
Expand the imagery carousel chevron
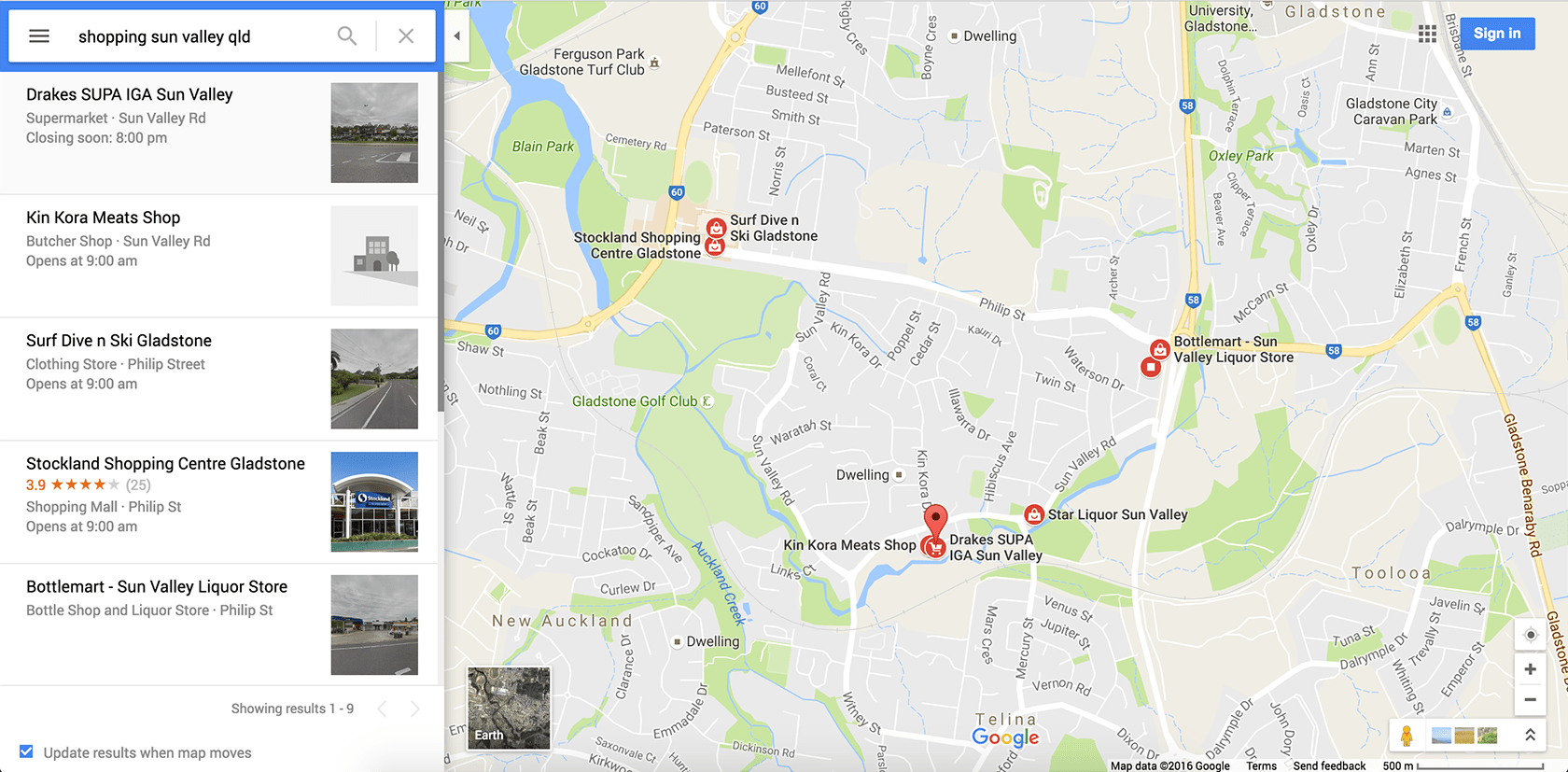coord(1531,736)
